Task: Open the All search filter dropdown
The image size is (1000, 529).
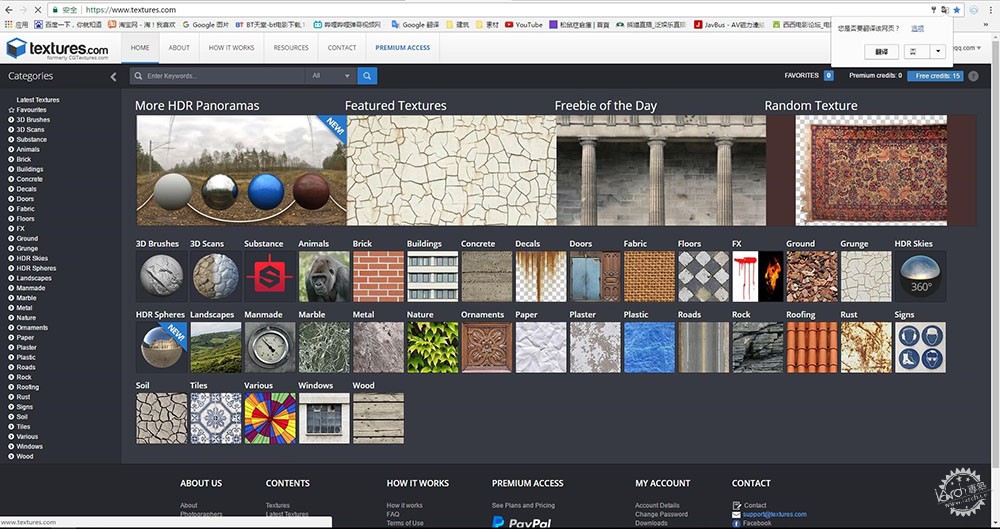Action: (x=331, y=76)
